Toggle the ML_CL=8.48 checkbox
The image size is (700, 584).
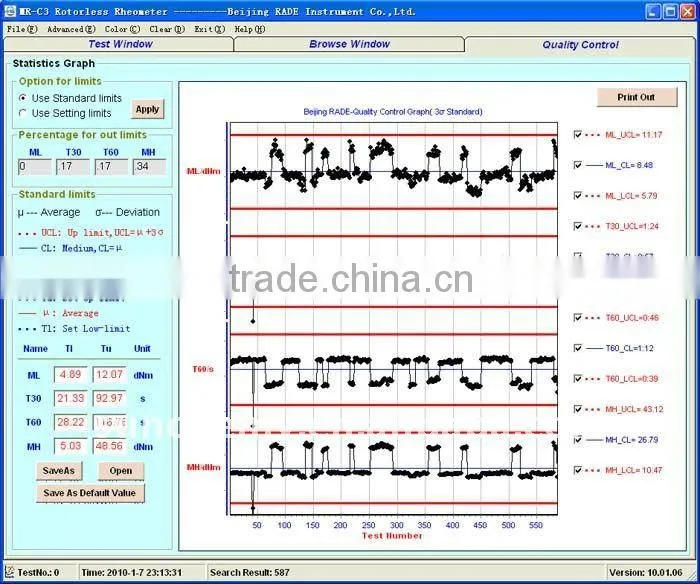(x=578, y=165)
